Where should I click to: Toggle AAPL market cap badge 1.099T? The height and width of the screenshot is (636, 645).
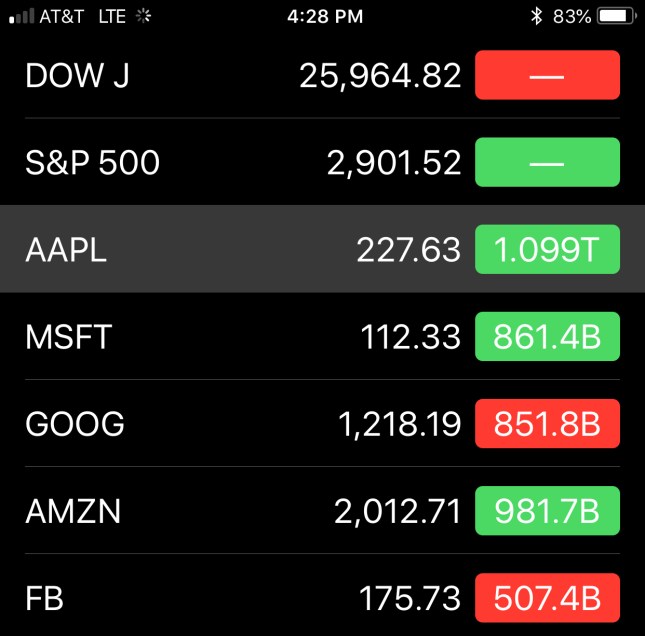(547, 250)
